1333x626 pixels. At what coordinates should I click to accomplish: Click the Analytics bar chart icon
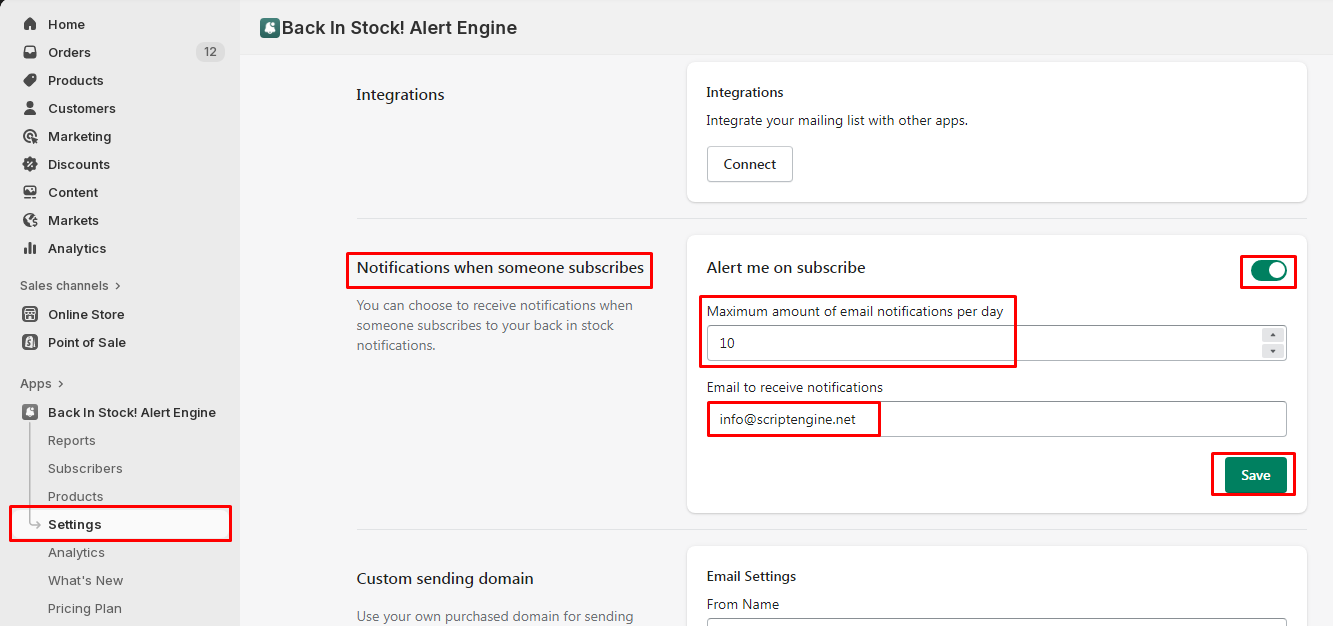coord(30,248)
